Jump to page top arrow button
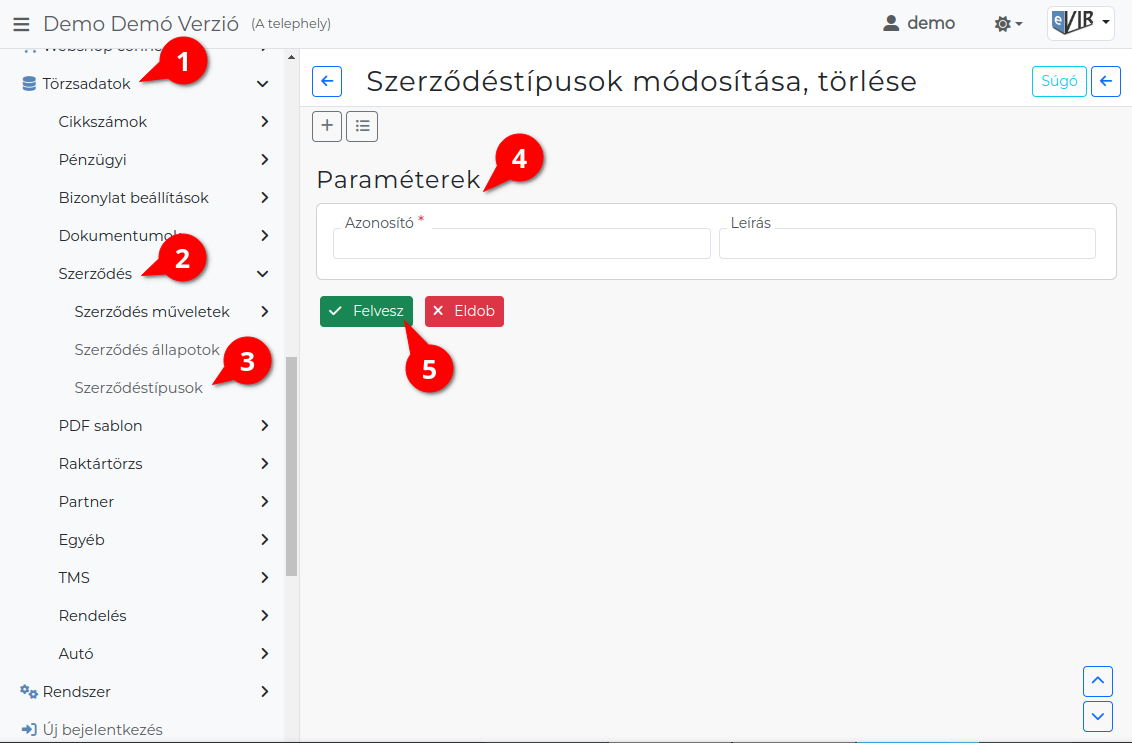Image resolution: width=1132 pixels, height=743 pixels. pos(1098,682)
